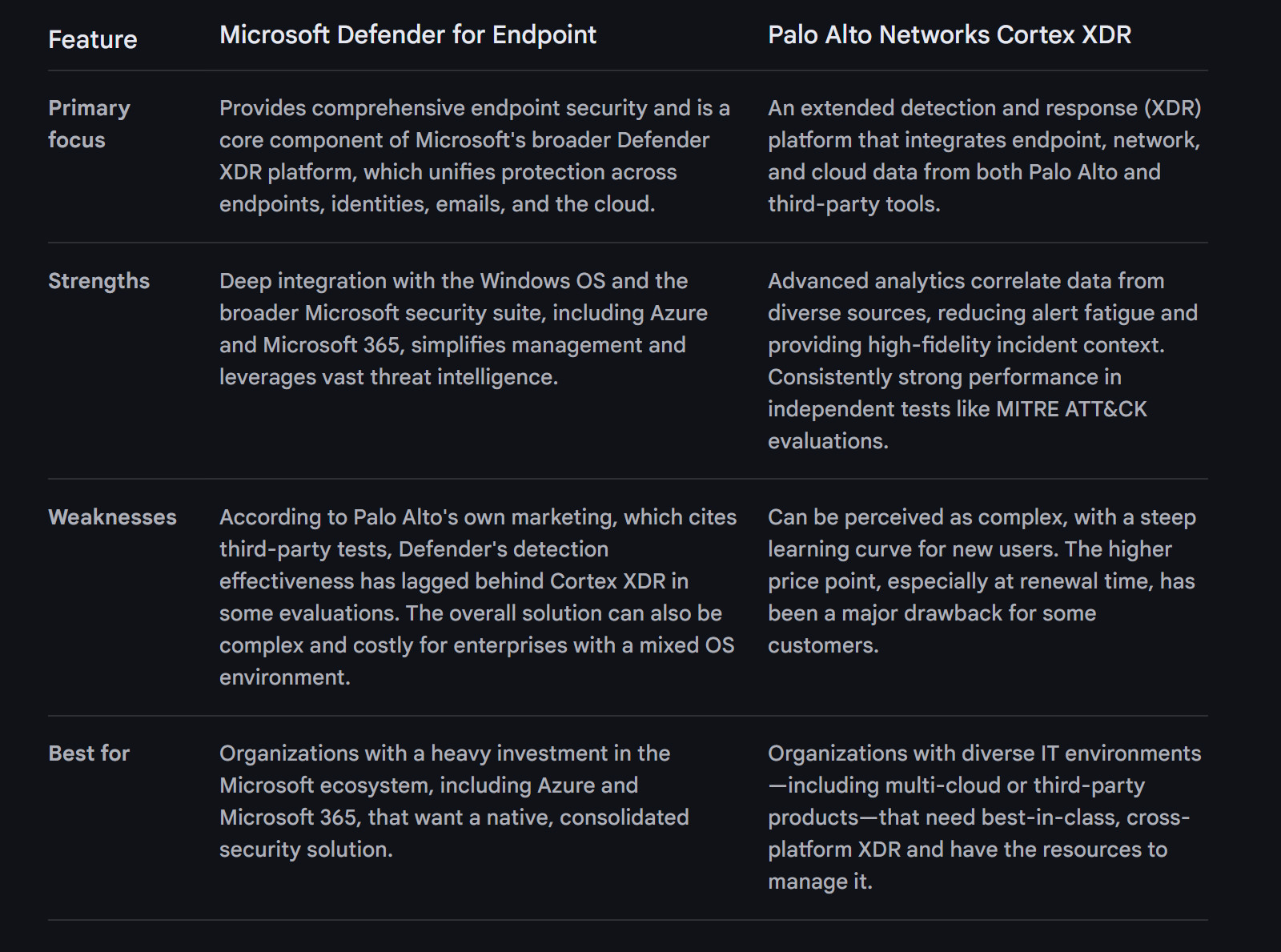
Task: Click the Feature column header
Action: coord(93,39)
